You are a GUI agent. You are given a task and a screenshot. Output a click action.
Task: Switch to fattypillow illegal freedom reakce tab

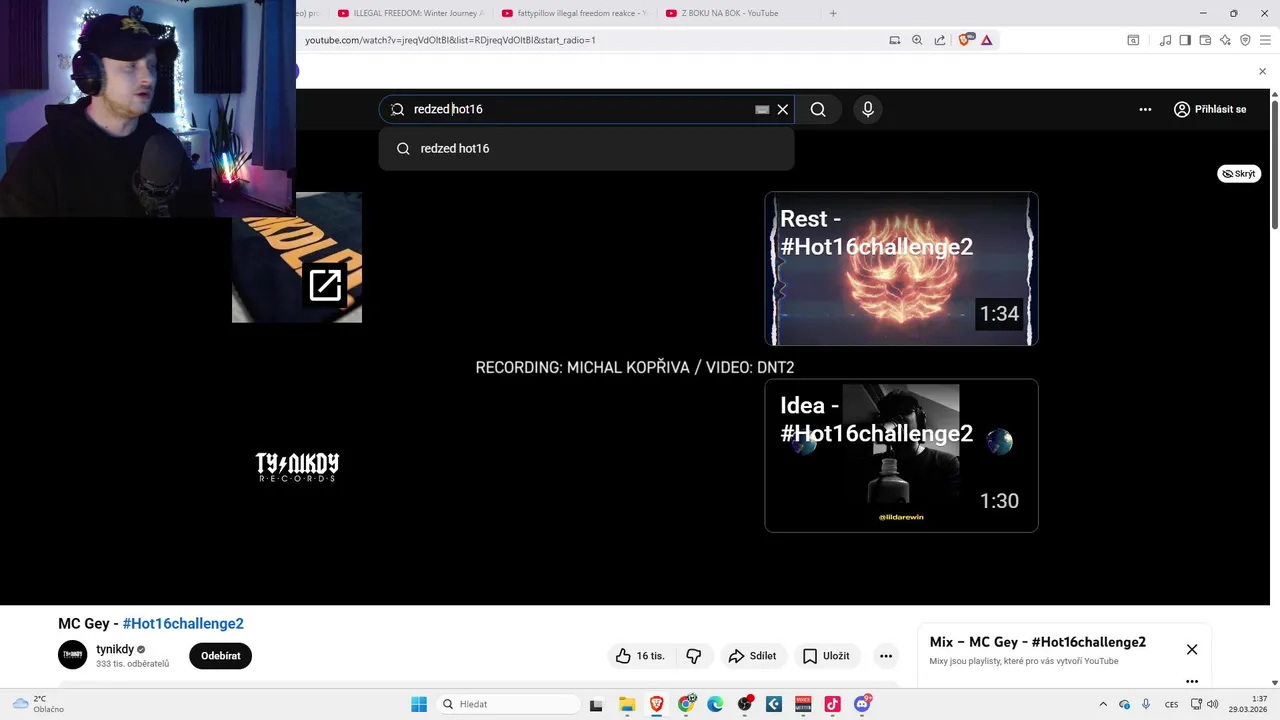(575, 13)
